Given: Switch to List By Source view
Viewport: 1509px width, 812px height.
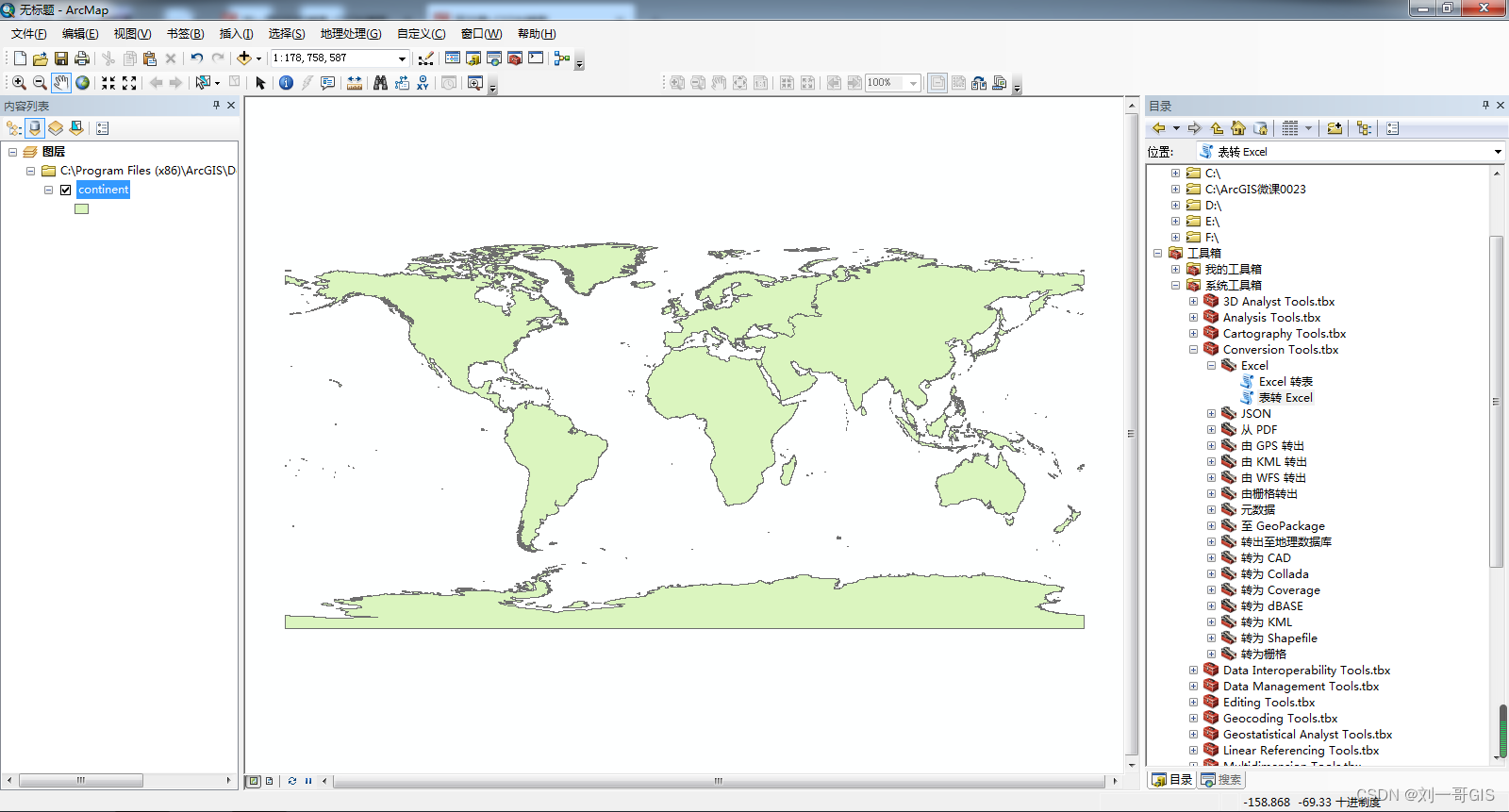Looking at the screenshot, I should (35, 128).
